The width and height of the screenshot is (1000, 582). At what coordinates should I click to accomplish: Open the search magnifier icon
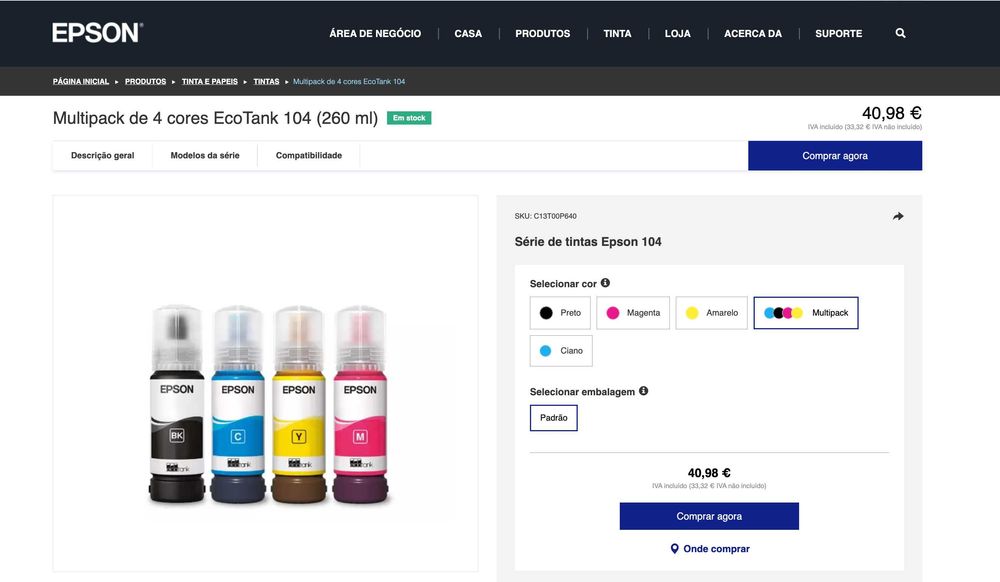(x=900, y=33)
